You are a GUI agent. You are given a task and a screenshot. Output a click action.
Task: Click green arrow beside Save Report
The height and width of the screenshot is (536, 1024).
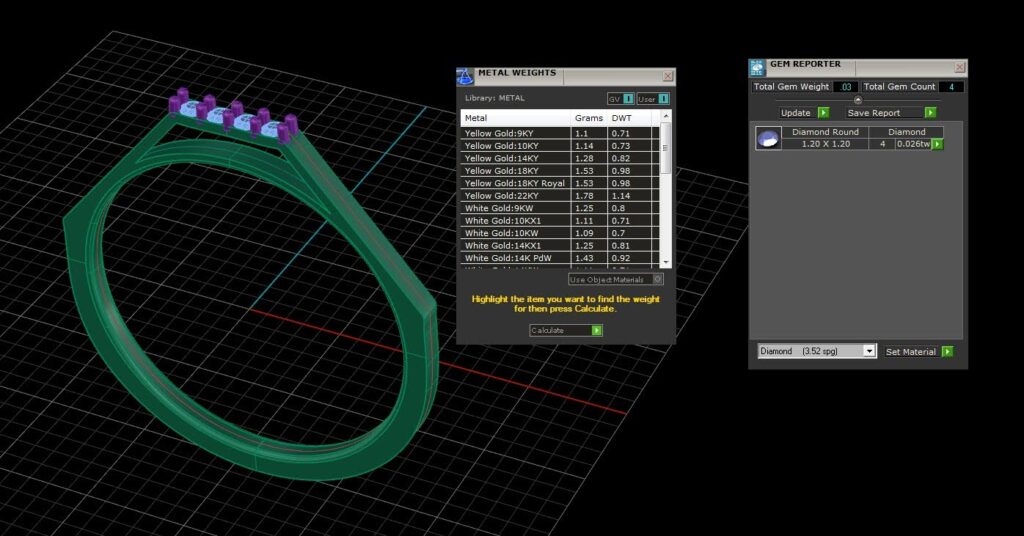point(931,113)
